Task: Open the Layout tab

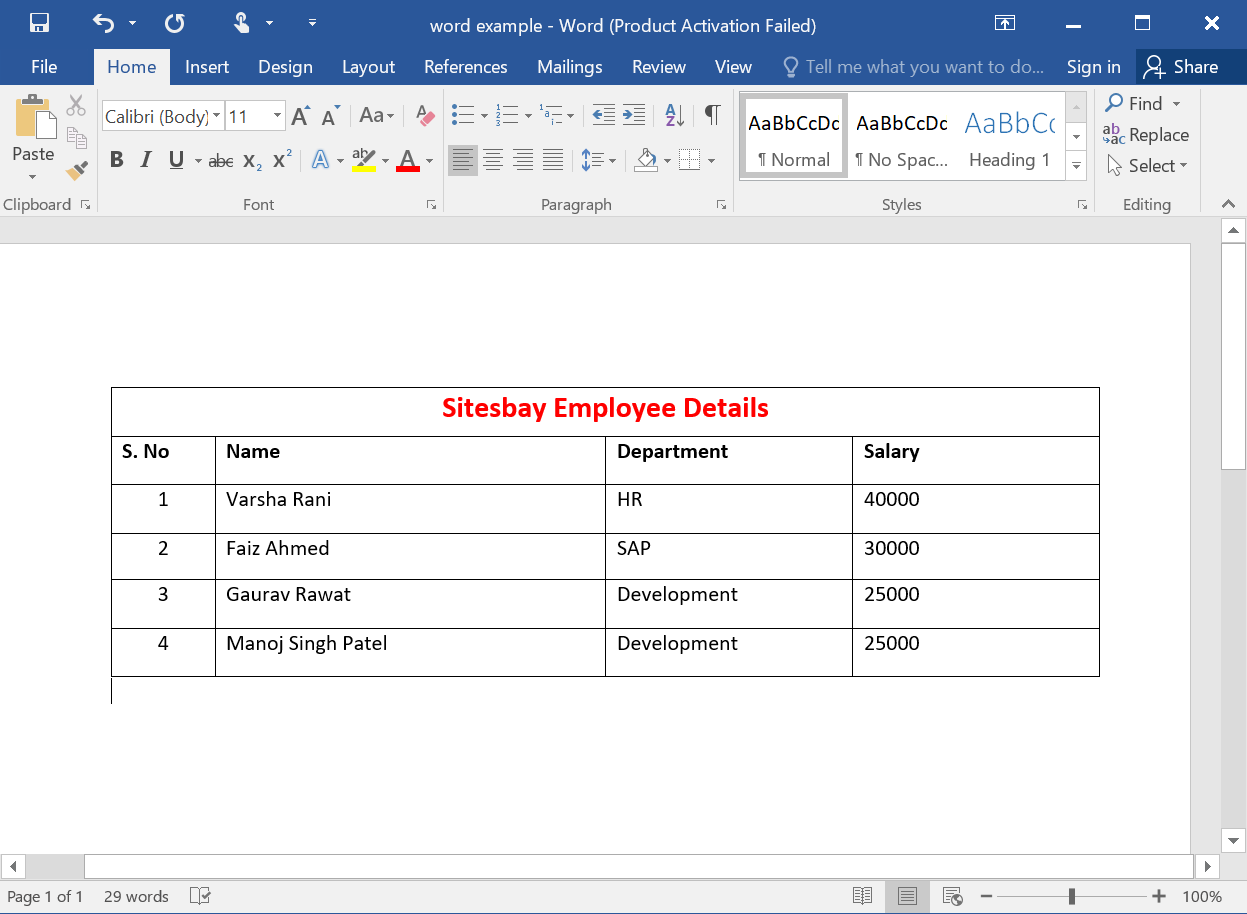Action: point(368,67)
